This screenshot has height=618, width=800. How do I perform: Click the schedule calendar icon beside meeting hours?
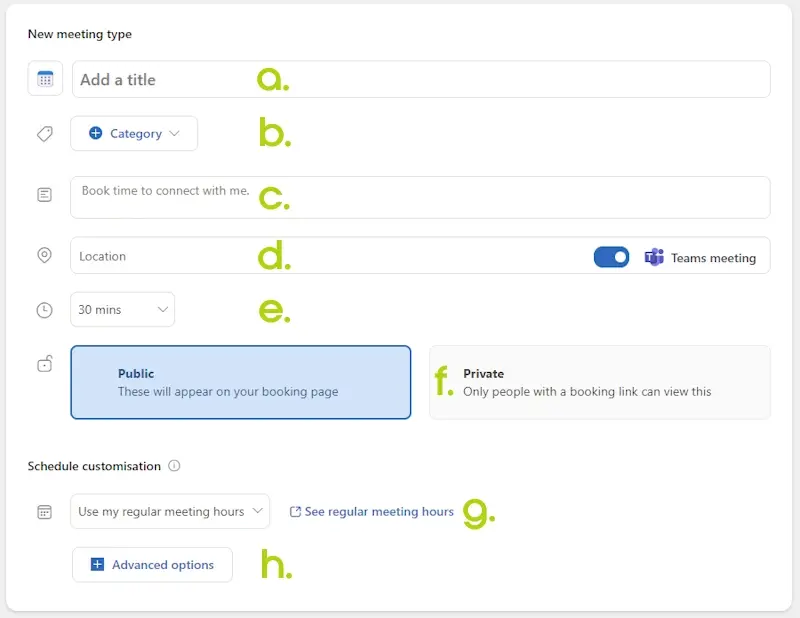(44, 512)
